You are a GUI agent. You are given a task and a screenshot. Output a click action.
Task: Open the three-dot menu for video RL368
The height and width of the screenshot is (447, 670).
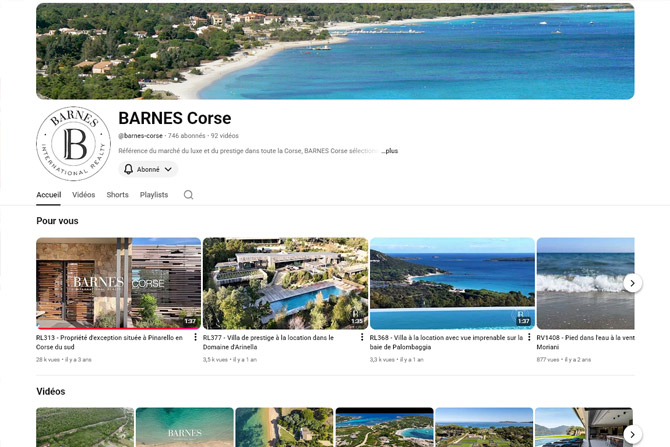pos(529,338)
